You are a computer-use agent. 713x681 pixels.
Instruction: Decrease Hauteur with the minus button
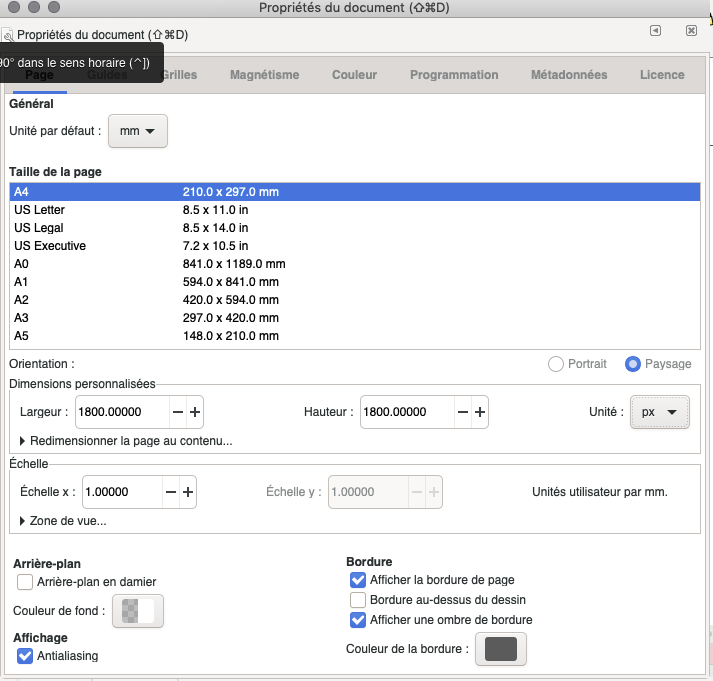coord(463,412)
